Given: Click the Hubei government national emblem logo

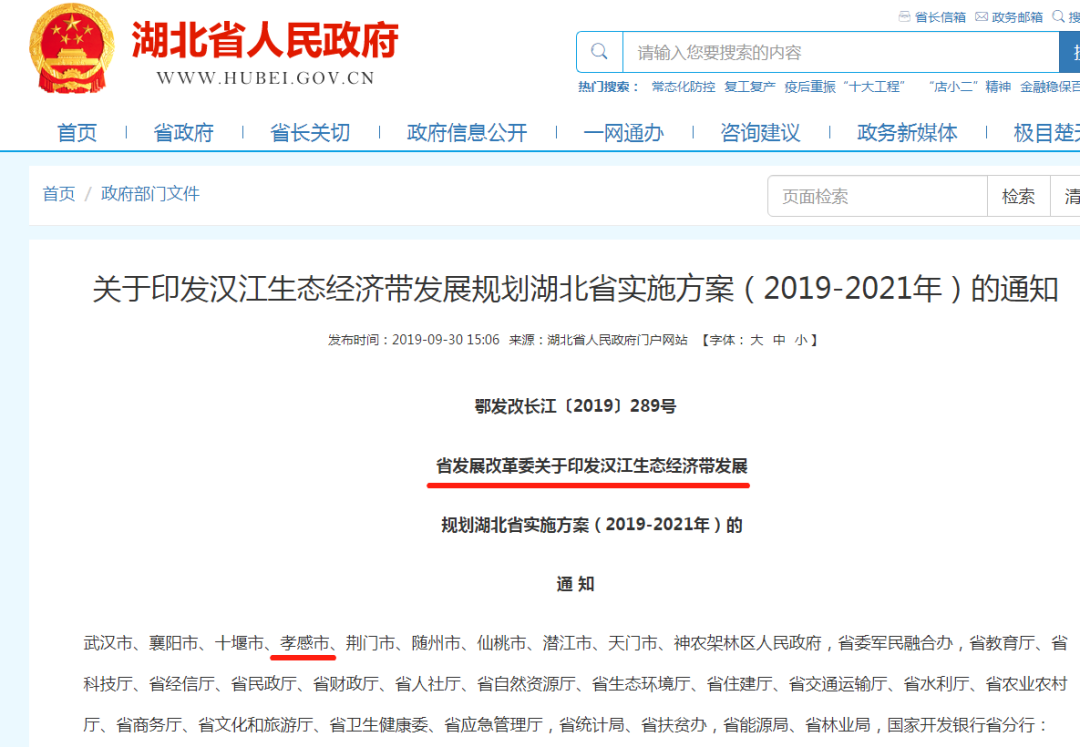Looking at the screenshot, I should pos(71,47).
